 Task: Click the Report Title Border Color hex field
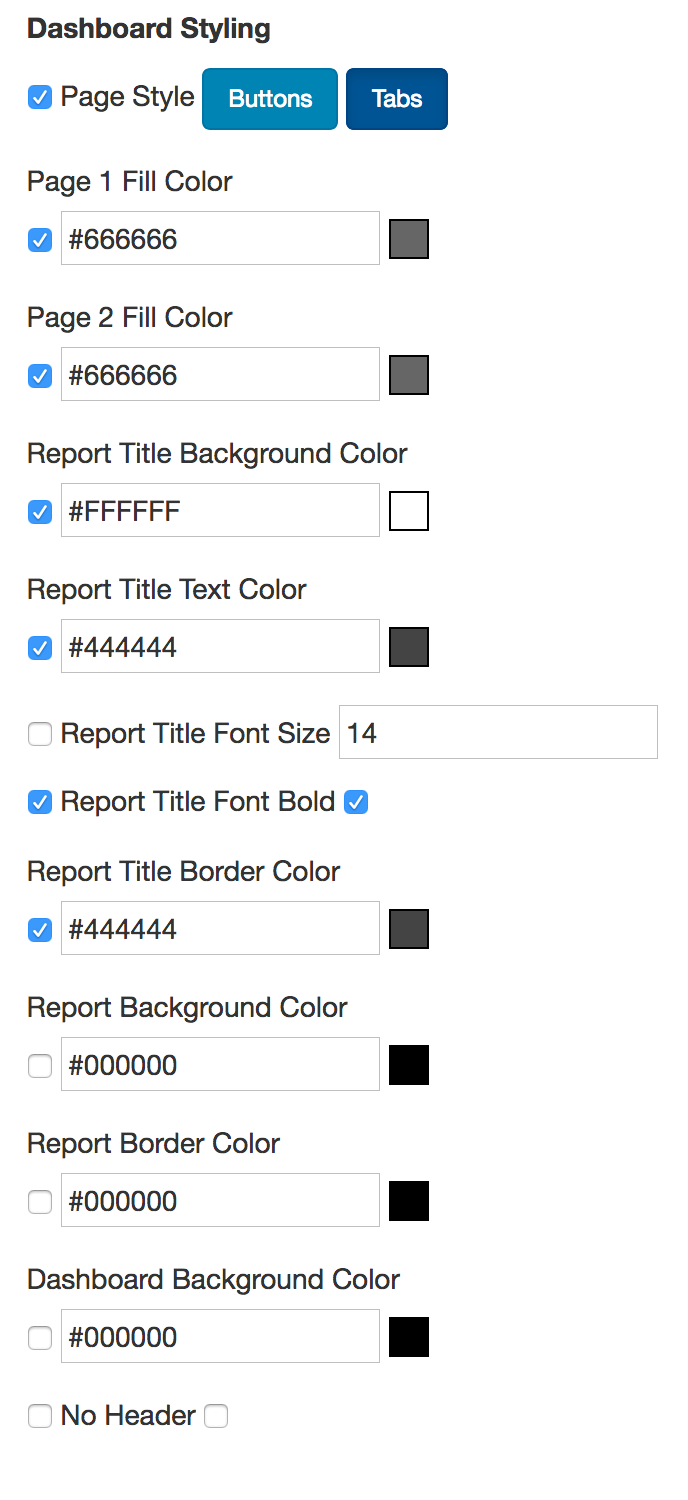pyautogui.click(x=220, y=928)
